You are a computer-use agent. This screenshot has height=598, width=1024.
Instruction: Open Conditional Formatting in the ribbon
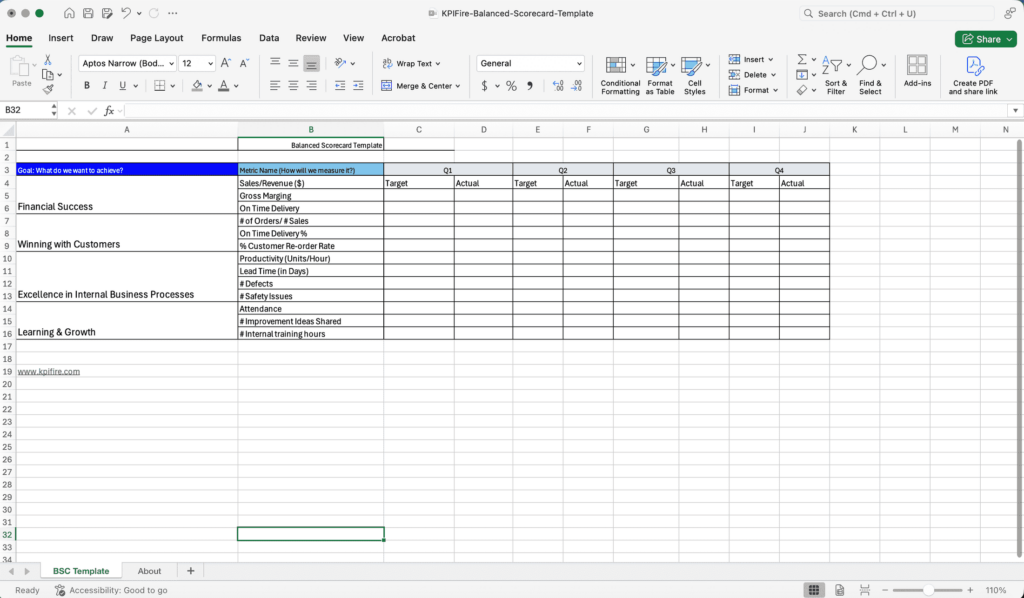point(620,75)
